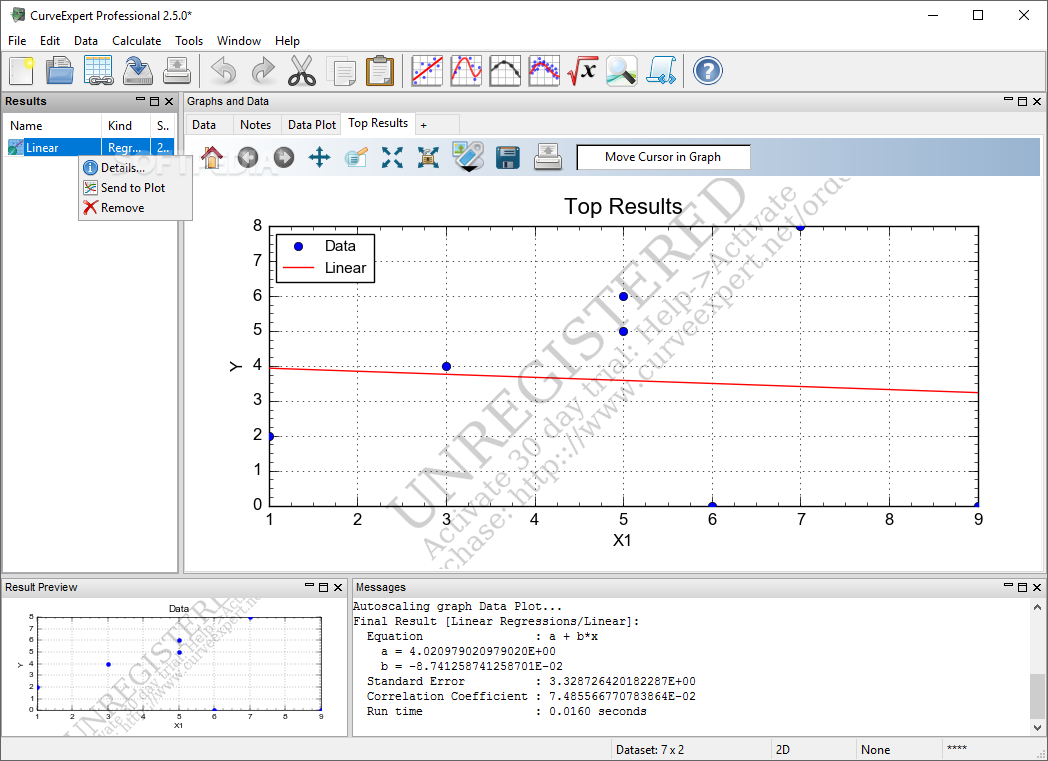Click the Move Cursor in Graph field
Image resolution: width=1048 pixels, height=761 pixels.
coord(663,157)
